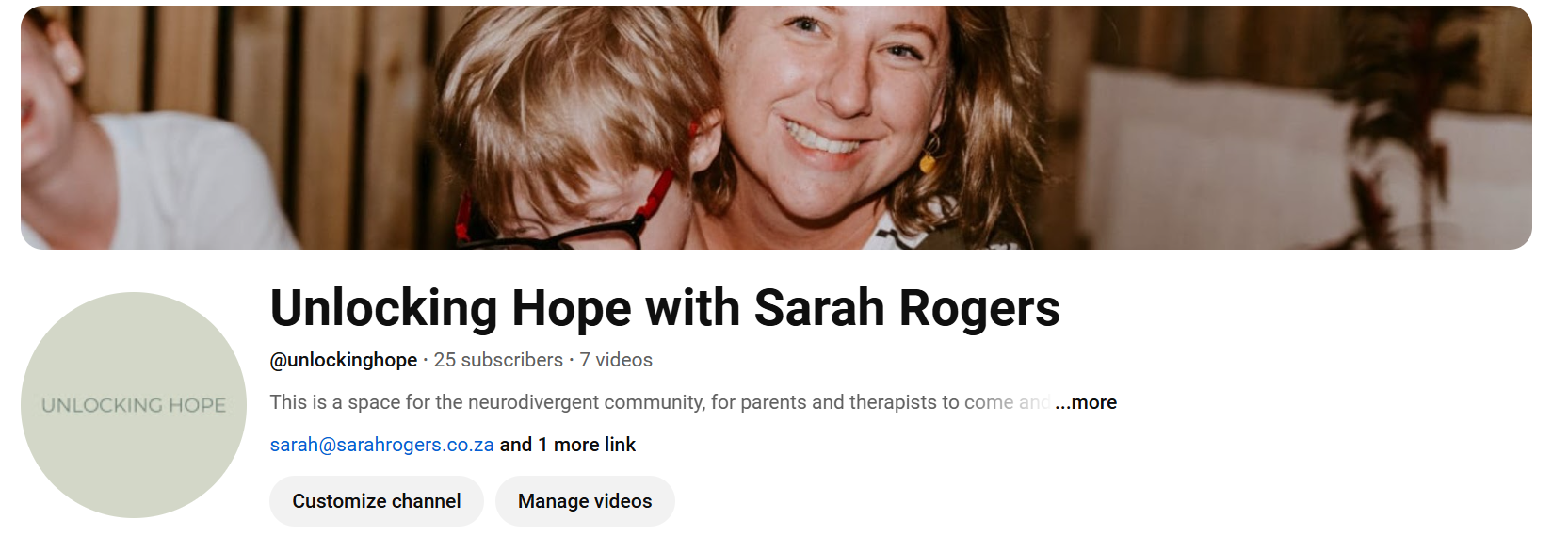Click the yellow earring in the banner photo
The image size is (1568, 553).
[x=928, y=163]
